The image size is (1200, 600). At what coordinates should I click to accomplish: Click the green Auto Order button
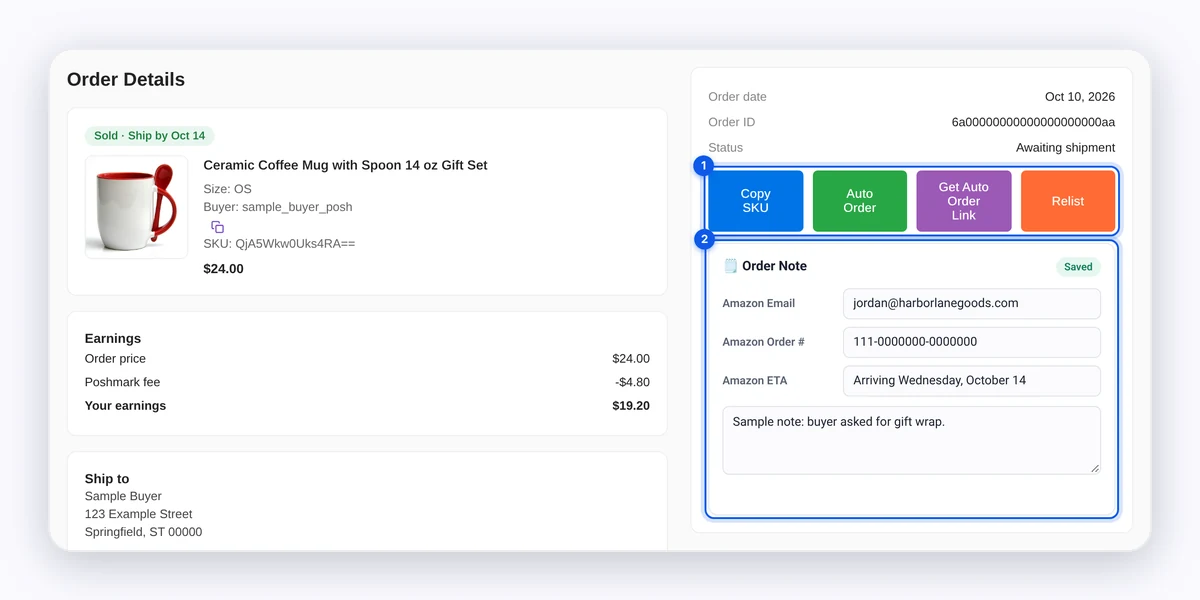(x=860, y=201)
